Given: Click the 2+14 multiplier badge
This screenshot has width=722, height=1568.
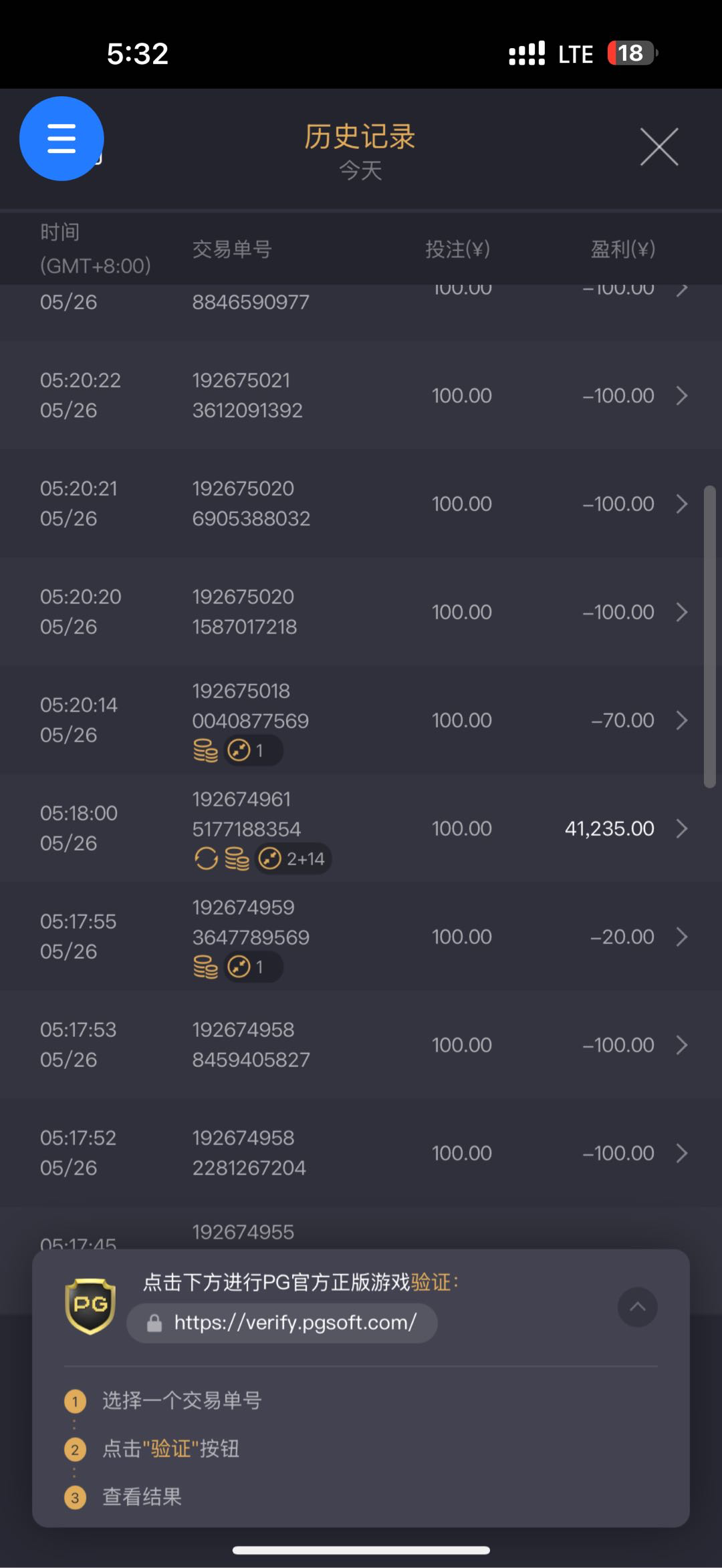Looking at the screenshot, I should [x=293, y=858].
